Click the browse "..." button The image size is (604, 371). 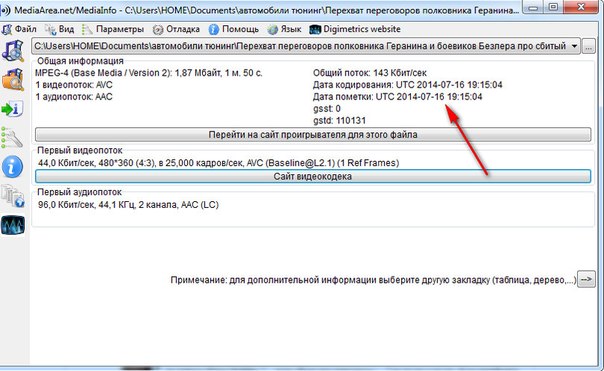tap(588, 46)
